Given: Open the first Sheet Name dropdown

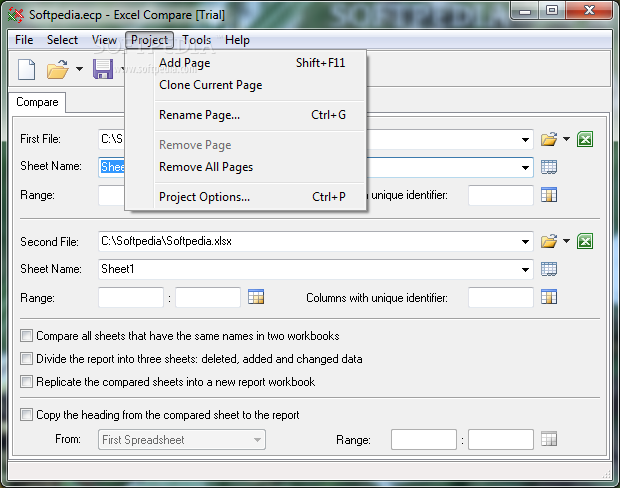Looking at the screenshot, I should [525, 168].
